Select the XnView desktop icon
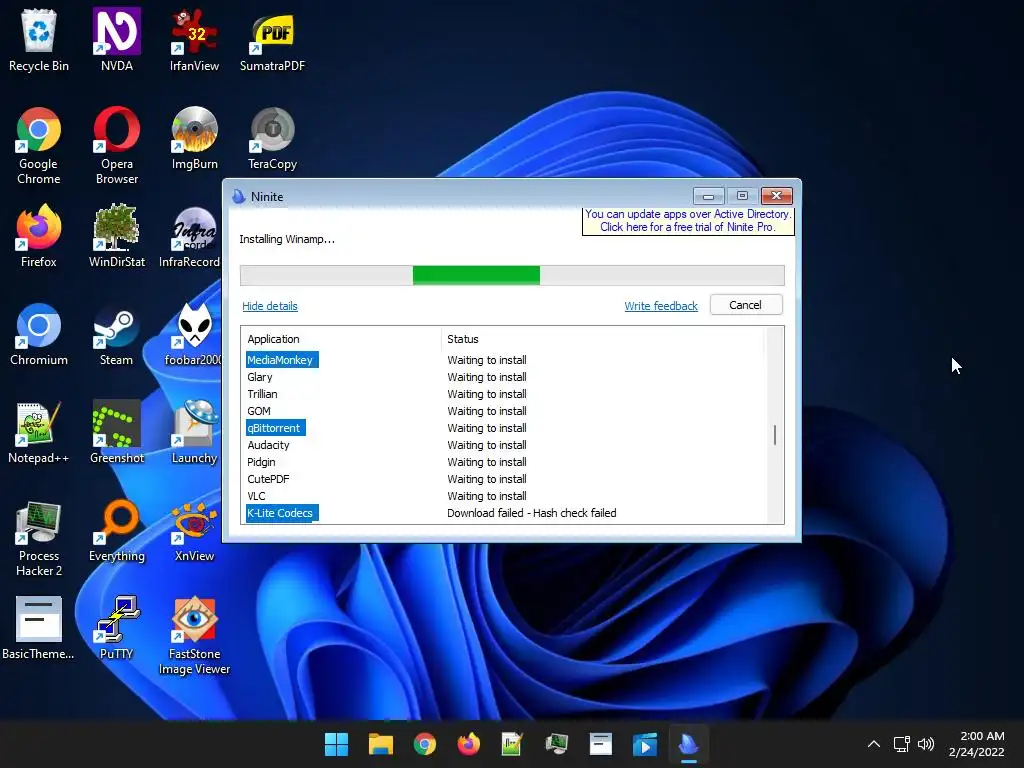 (x=195, y=530)
